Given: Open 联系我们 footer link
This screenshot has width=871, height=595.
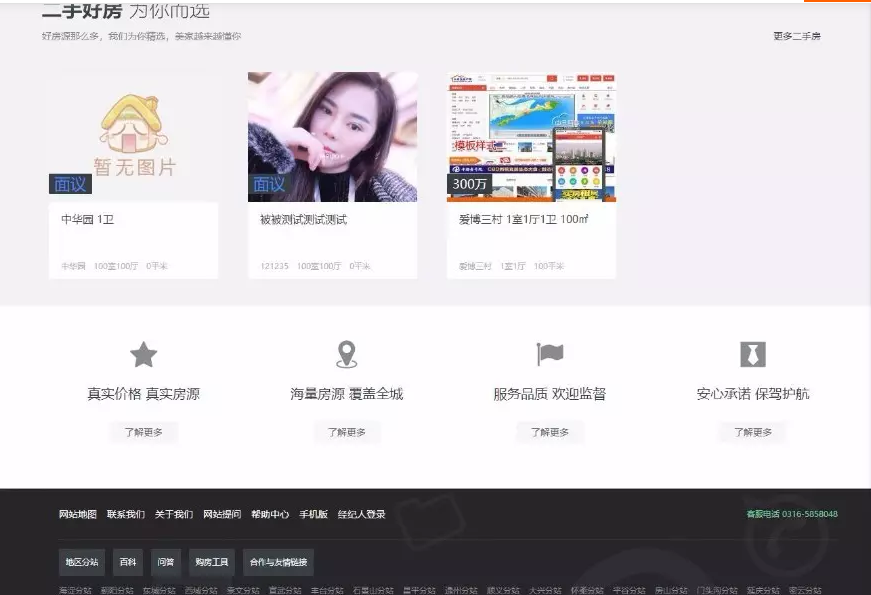Looking at the screenshot, I should (126, 514).
